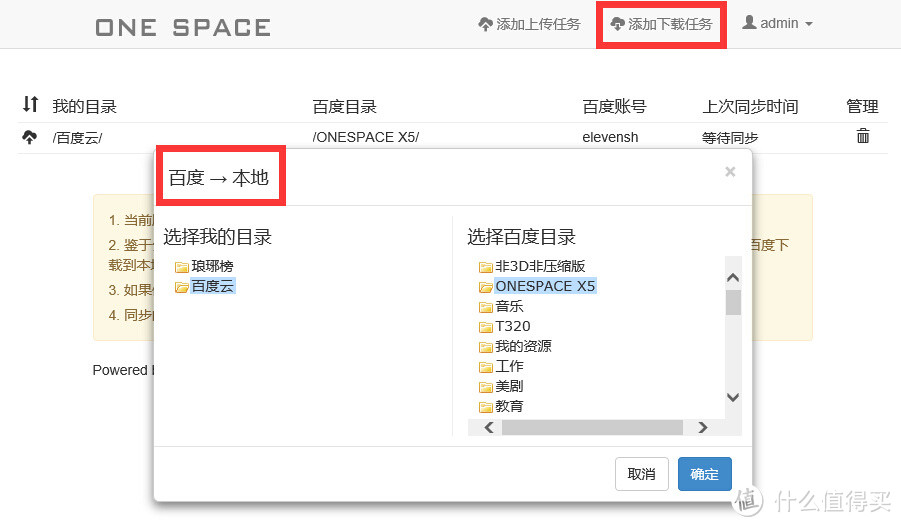
Task: Click the ONE SPACE logo
Action: coord(183,28)
